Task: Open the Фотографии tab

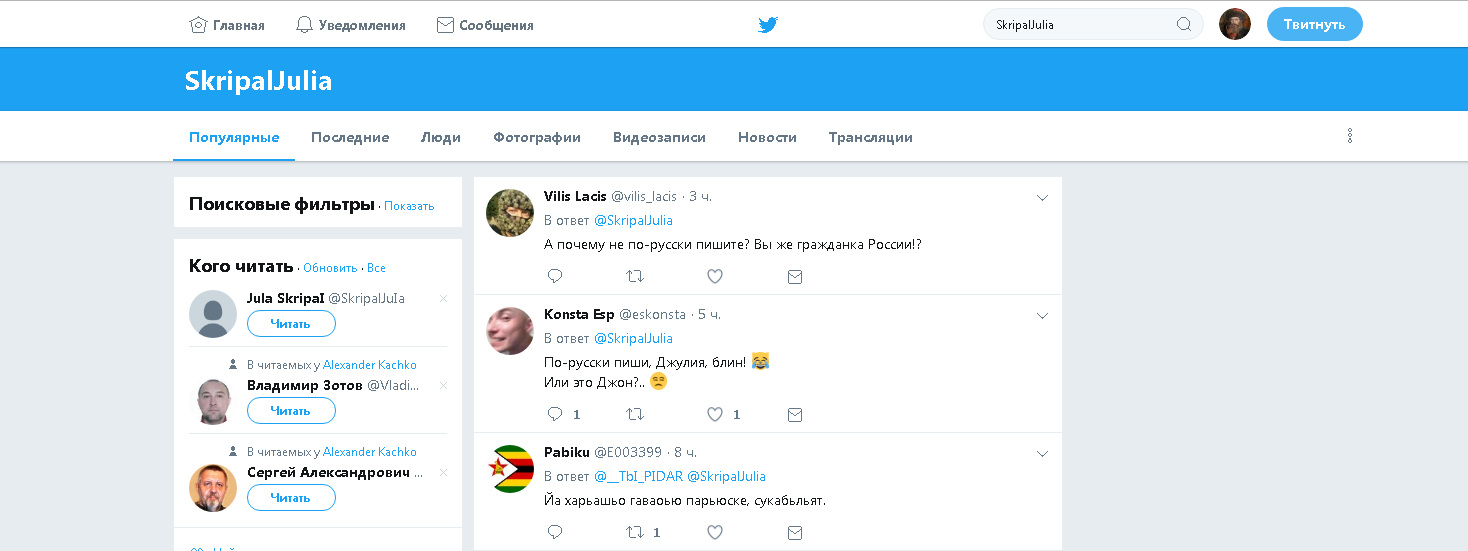Action: [x=537, y=137]
